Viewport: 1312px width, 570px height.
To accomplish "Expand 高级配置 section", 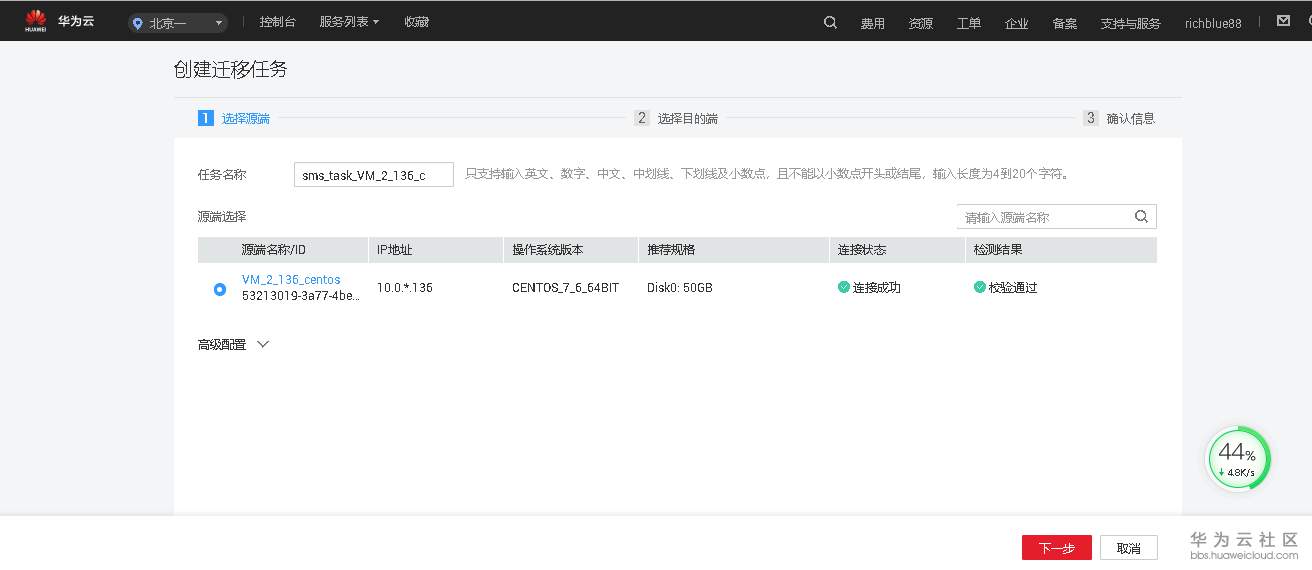I will click(x=234, y=344).
